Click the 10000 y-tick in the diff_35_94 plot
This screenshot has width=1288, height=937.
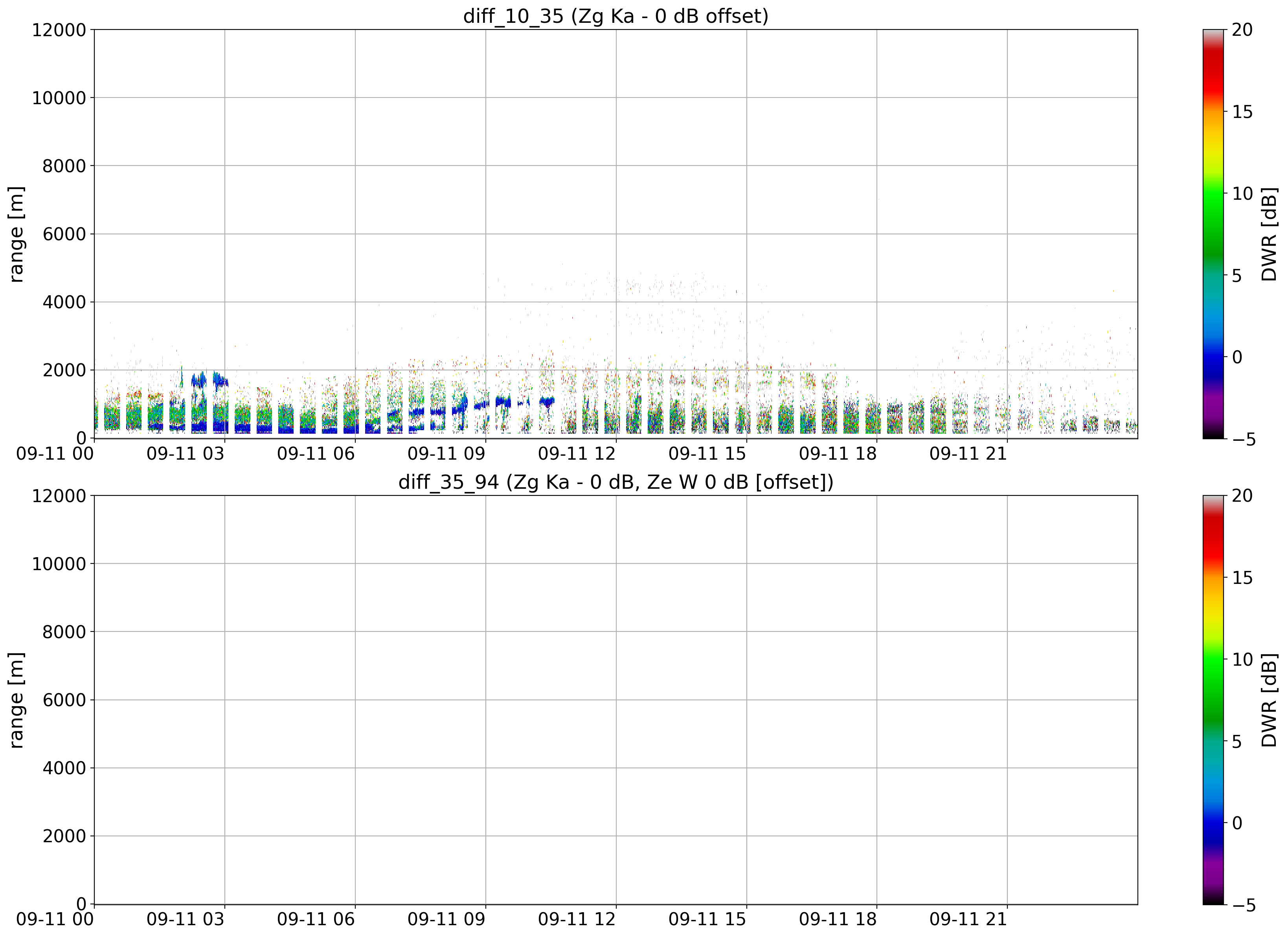[59, 564]
